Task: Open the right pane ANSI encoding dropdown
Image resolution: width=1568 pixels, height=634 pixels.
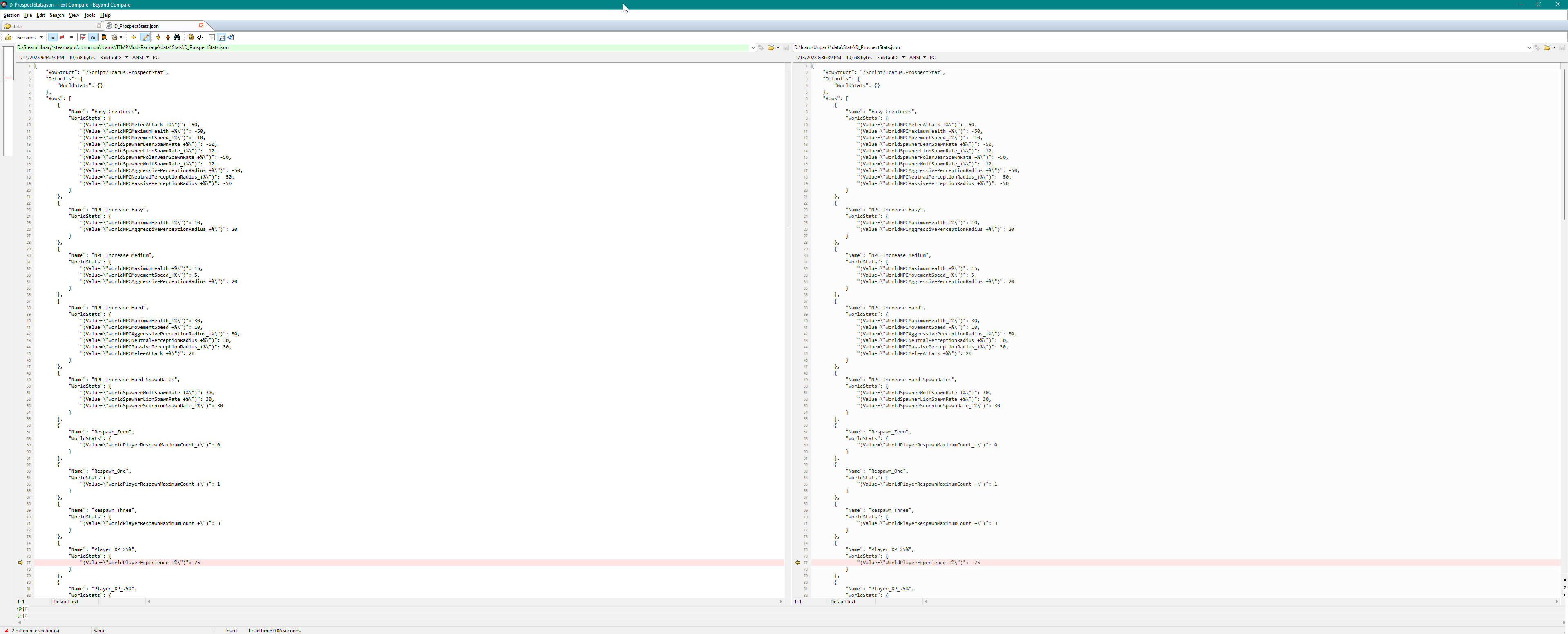Action: click(x=918, y=57)
